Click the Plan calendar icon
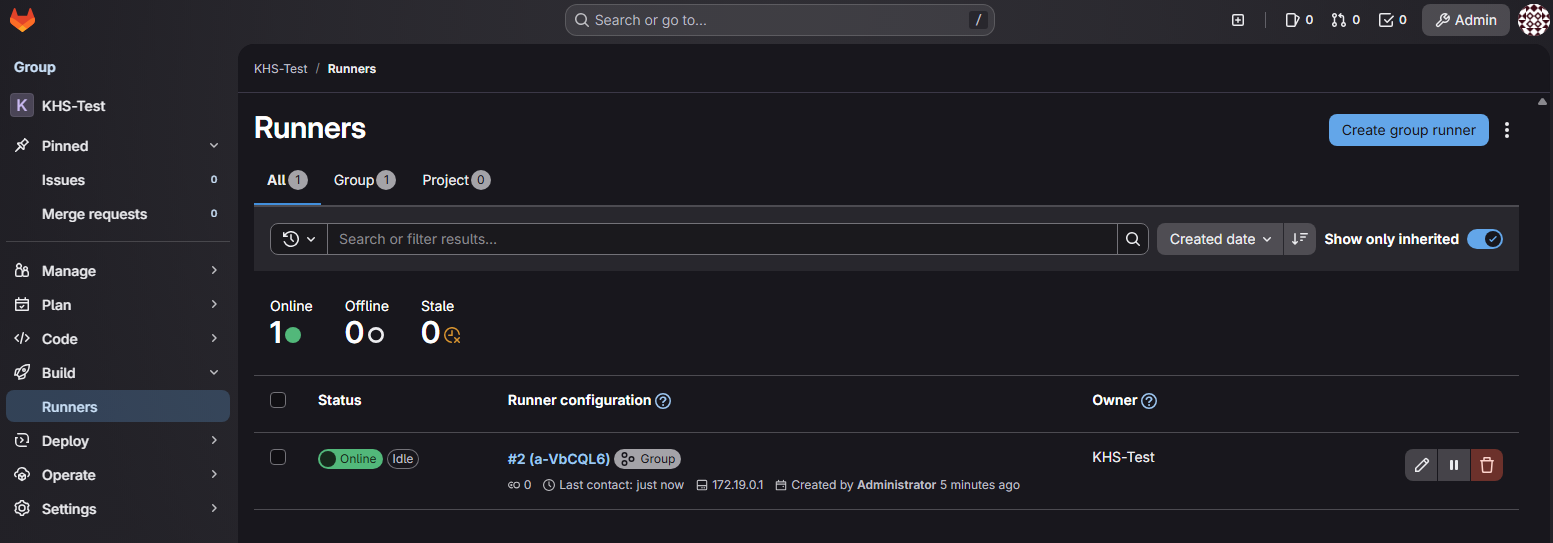Viewport: 1553px width, 543px height. click(x=22, y=305)
